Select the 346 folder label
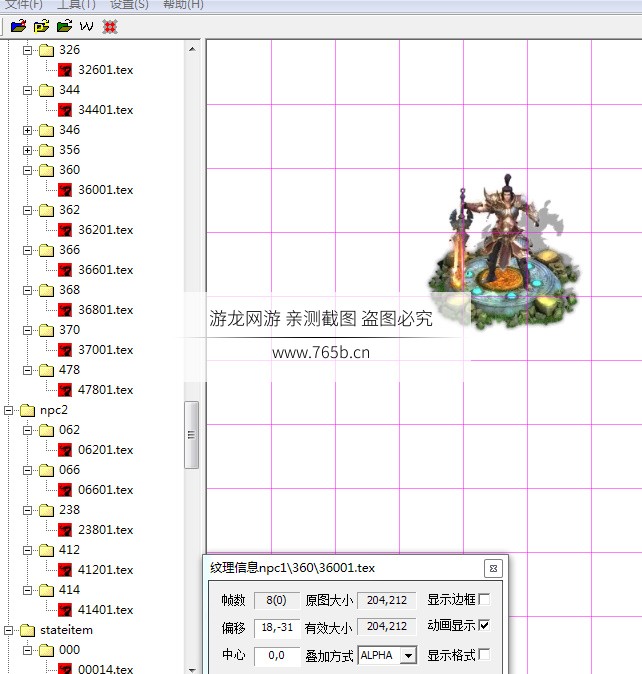Image resolution: width=642 pixels, height=674 pixels. tap(70, 130)
